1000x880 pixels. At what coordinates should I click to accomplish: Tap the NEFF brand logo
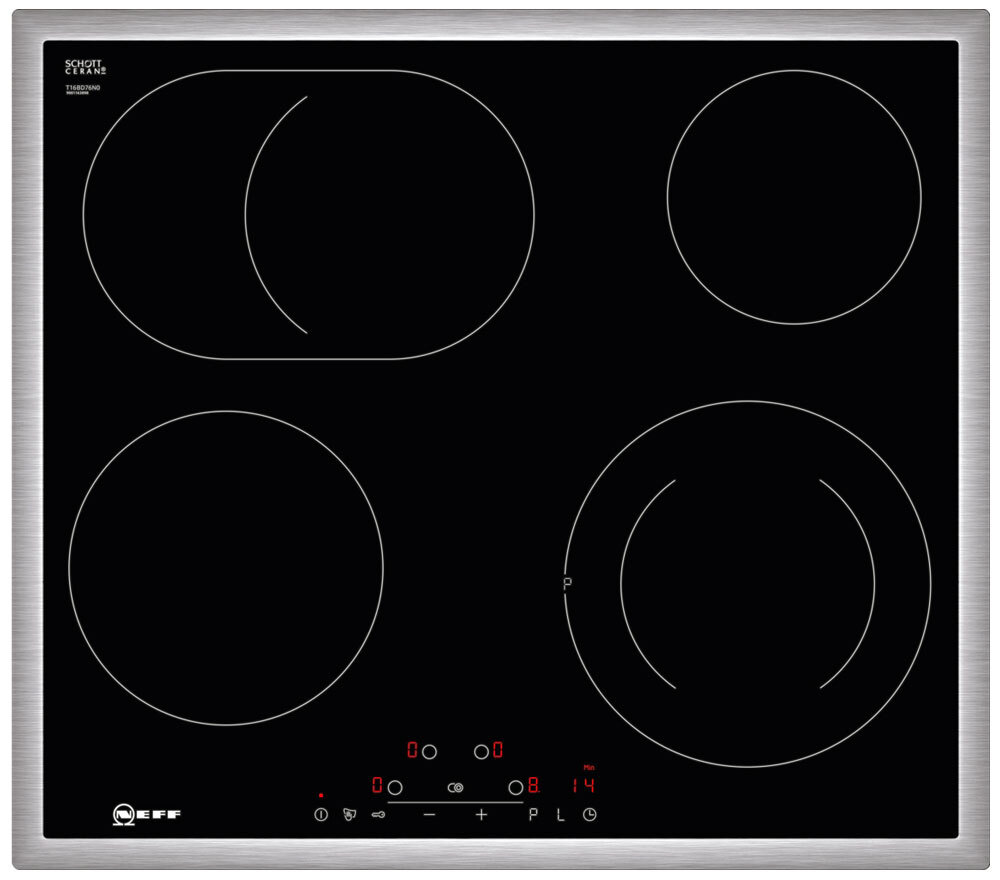[x=147, y=815]
